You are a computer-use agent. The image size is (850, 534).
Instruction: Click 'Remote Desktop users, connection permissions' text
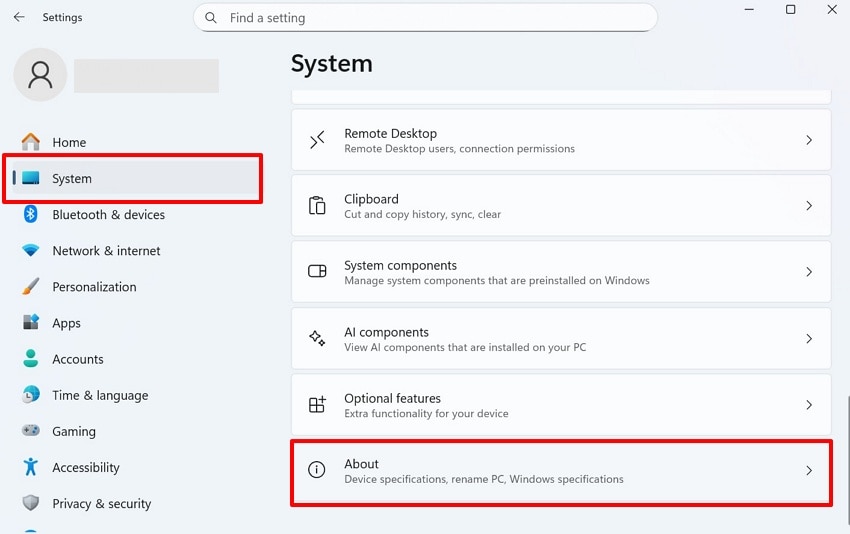(x=459, y=149)
